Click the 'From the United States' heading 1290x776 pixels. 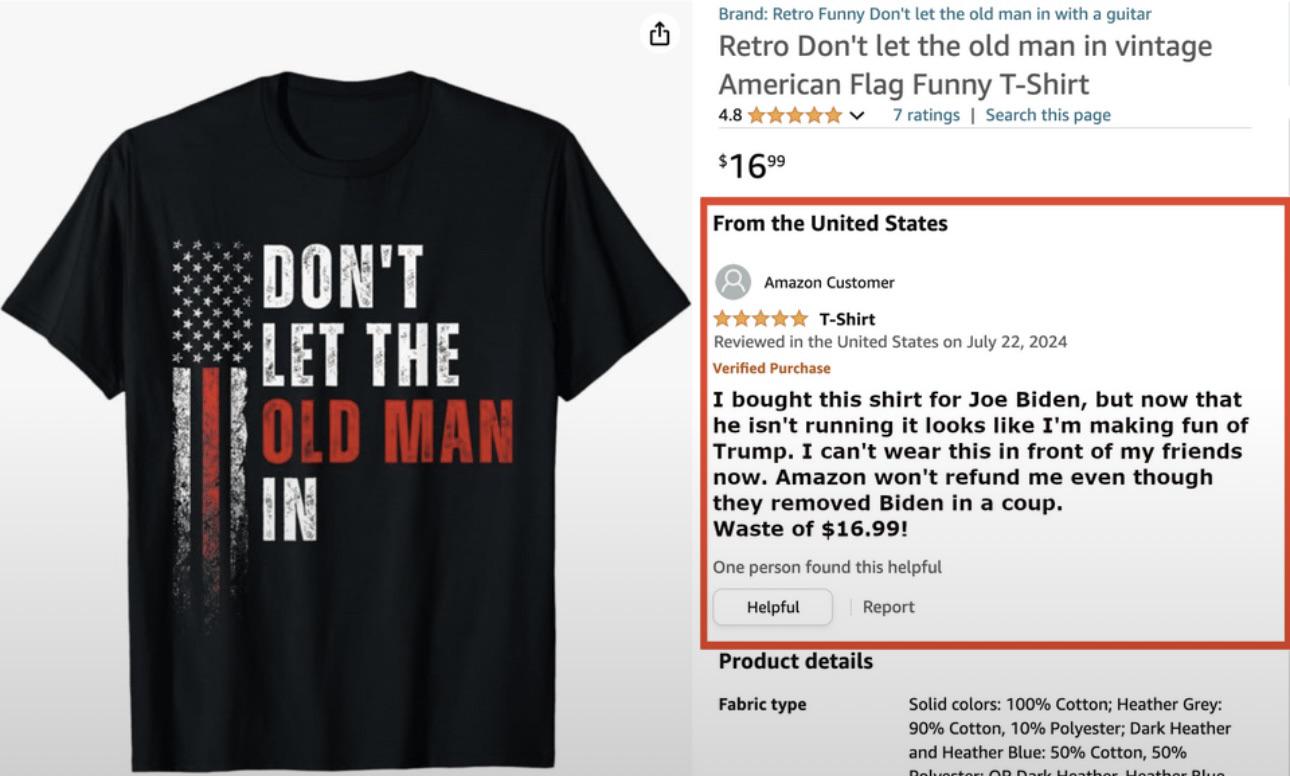830,223
